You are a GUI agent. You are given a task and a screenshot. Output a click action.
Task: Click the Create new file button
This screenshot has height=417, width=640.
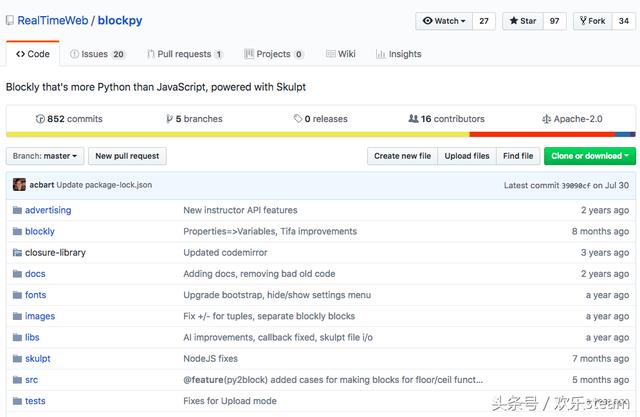[402, 156]
